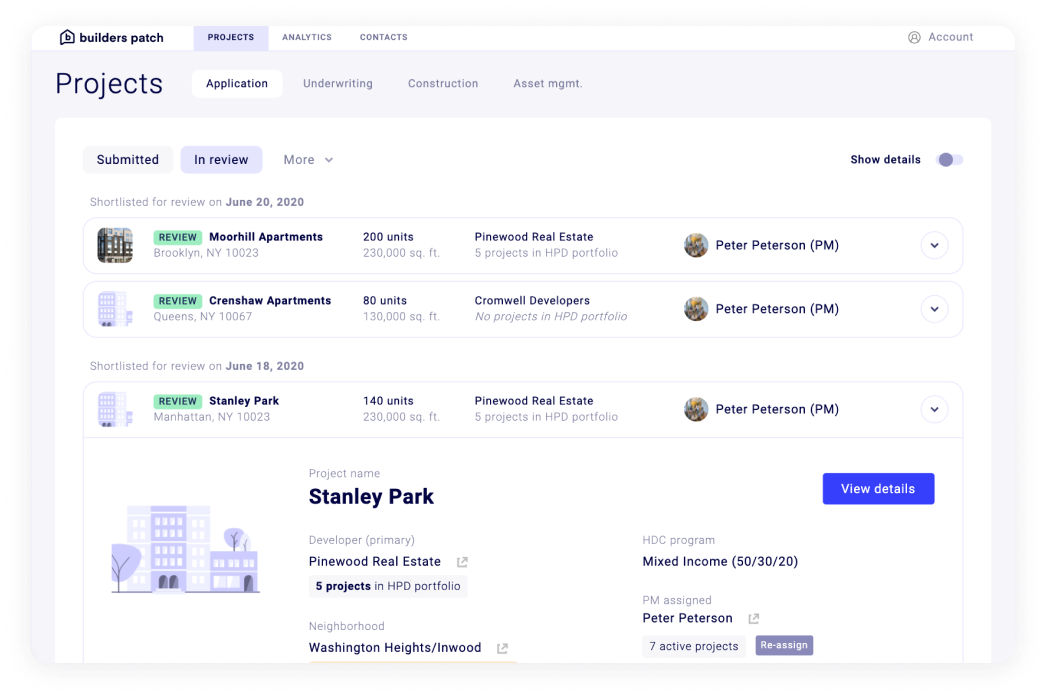Screen dimensions: 1048x697
Task: Open Washington Heights/Inwood external link icon
Action: click(x=500, y=647)
